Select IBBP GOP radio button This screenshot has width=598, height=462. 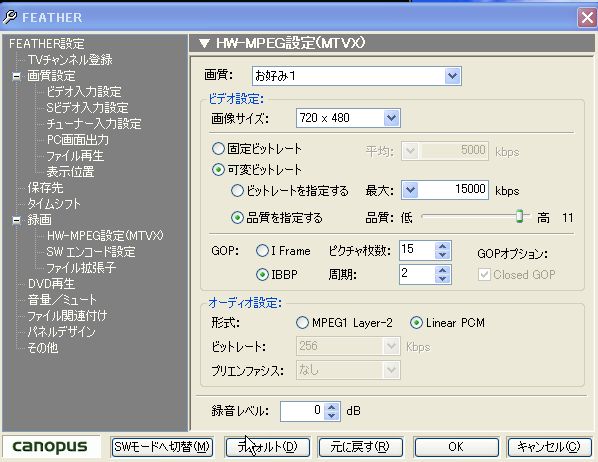coord(262,274)
